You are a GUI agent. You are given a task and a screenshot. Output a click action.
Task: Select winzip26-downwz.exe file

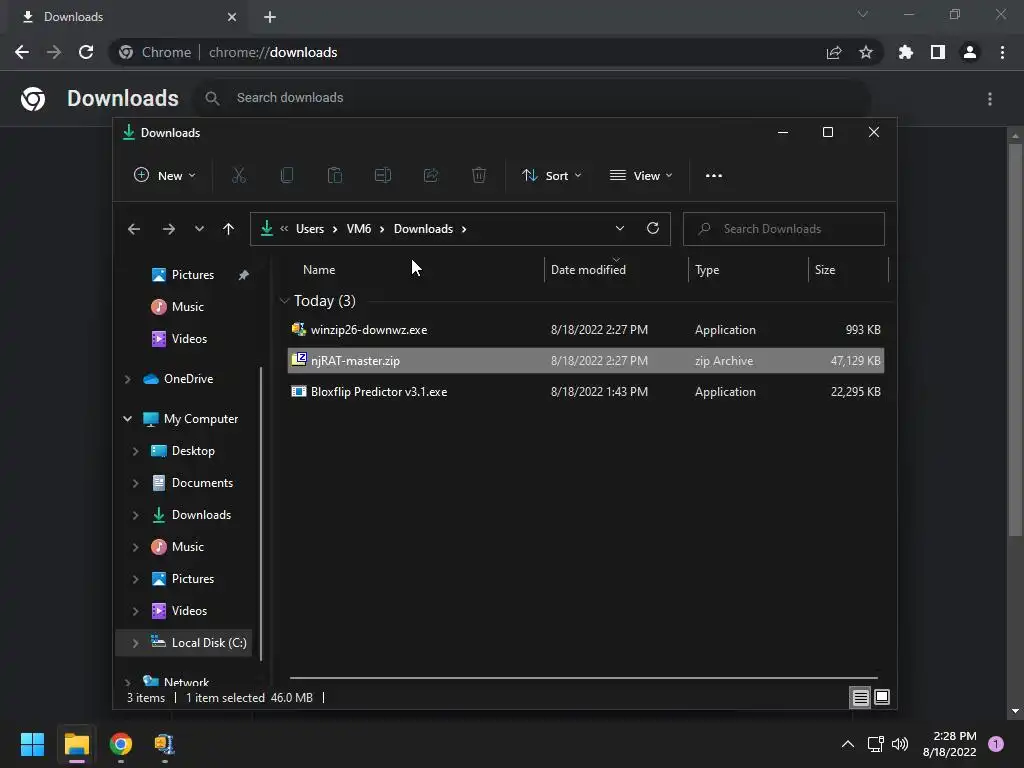(x=586, y=330)
